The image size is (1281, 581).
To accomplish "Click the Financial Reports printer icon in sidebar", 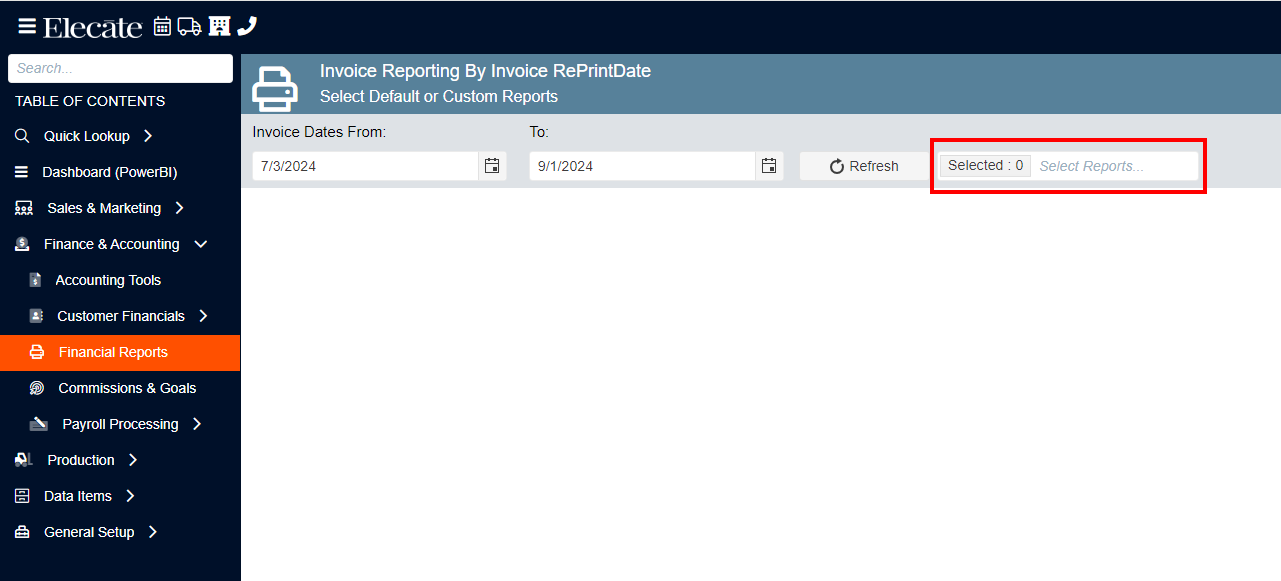I will pos(37,352).
